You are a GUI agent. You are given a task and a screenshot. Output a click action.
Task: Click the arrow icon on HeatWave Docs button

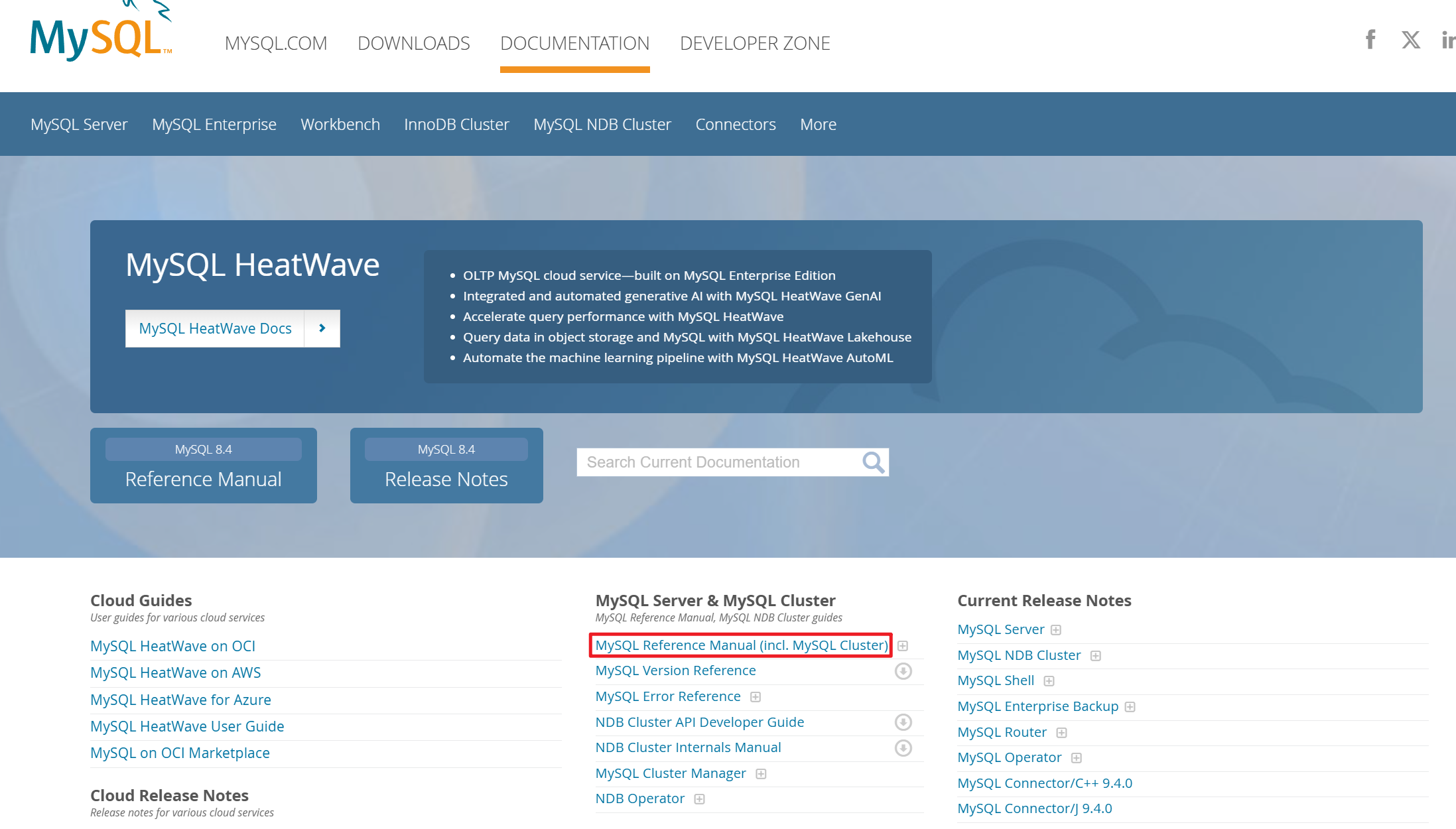point(322,328)
